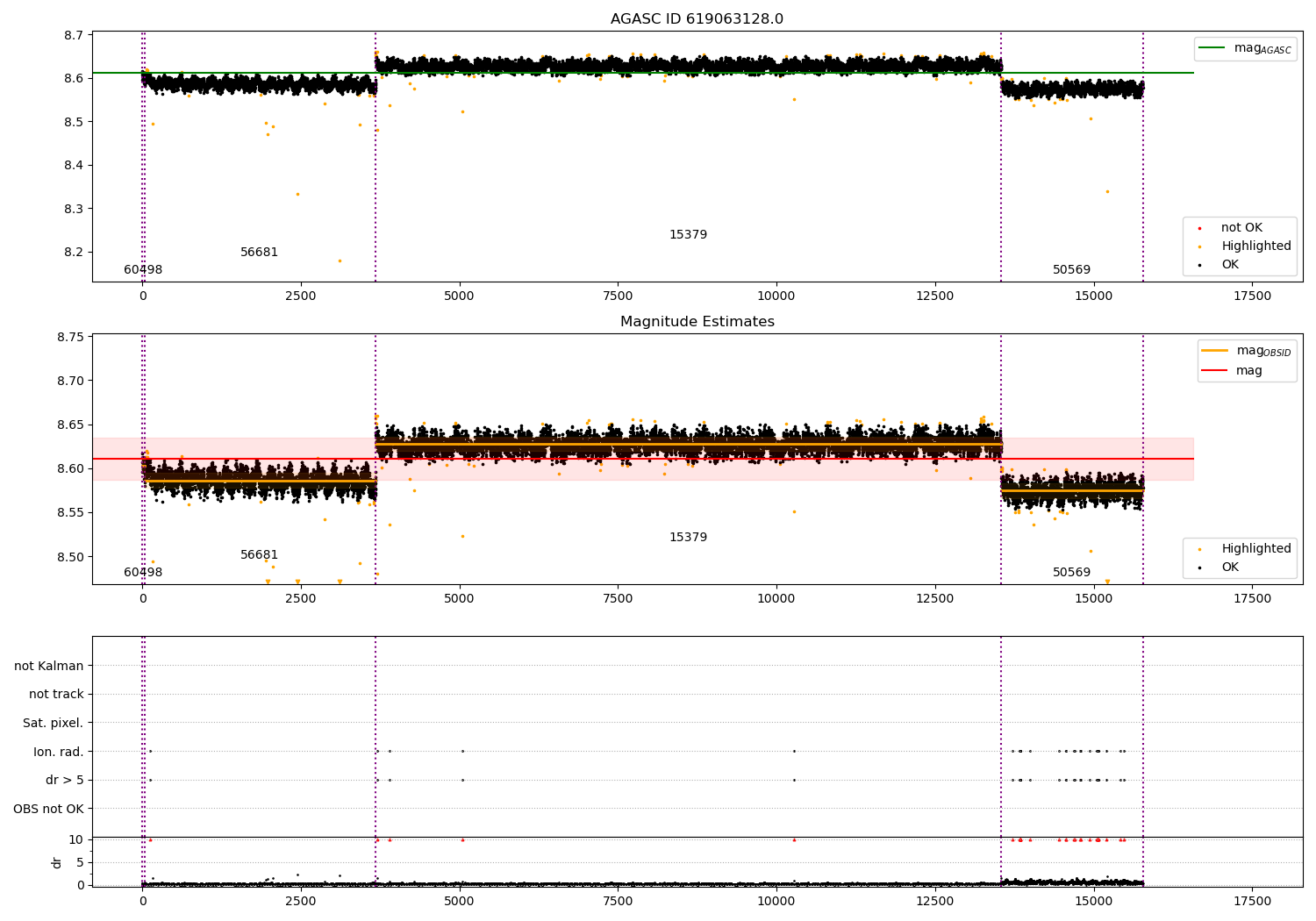
Task: Click the pink shaded band right of 16000
Action: 1169,459
